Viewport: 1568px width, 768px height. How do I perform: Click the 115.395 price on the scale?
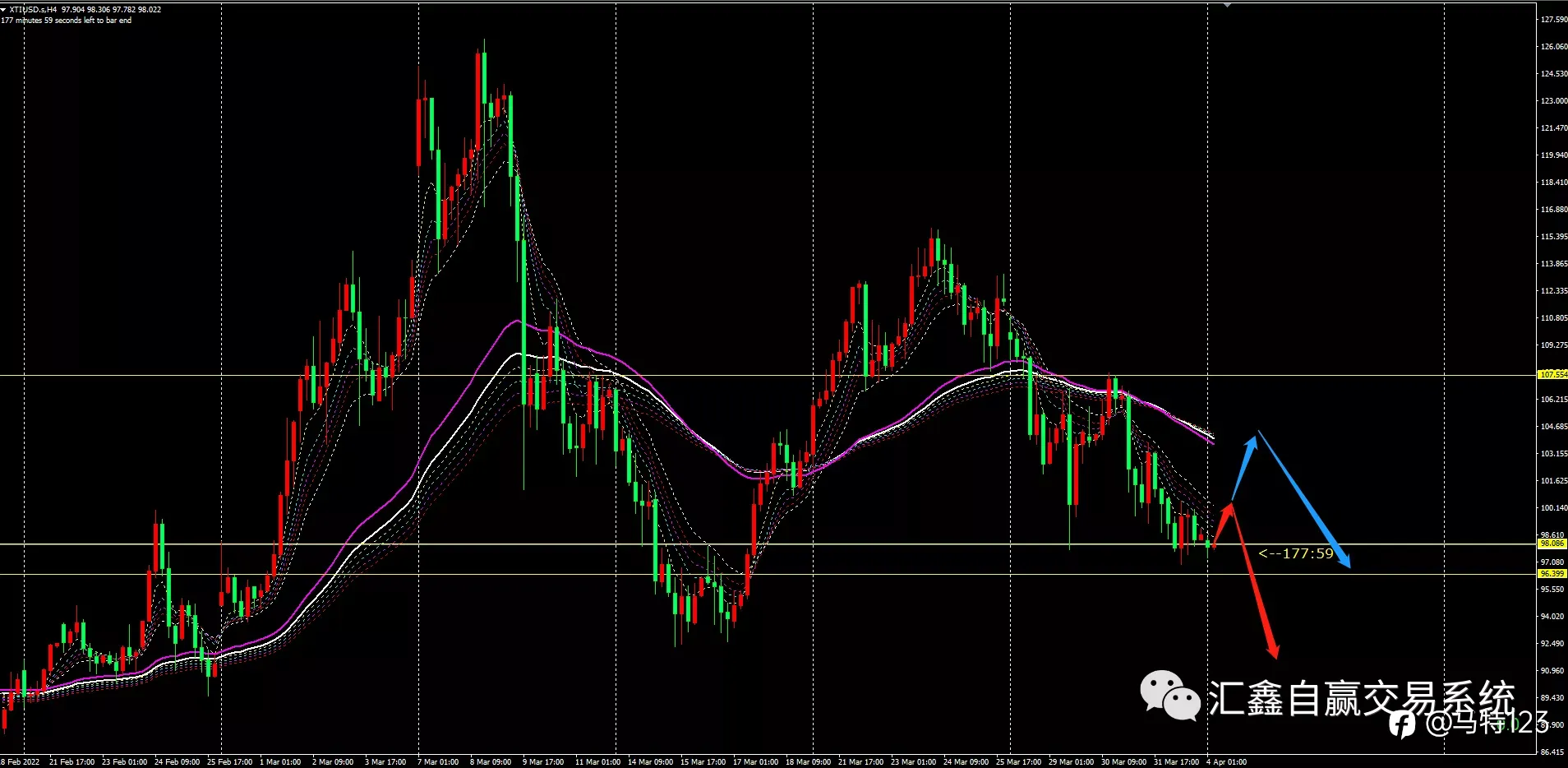pyautogui.click(x=1553, y=236)
